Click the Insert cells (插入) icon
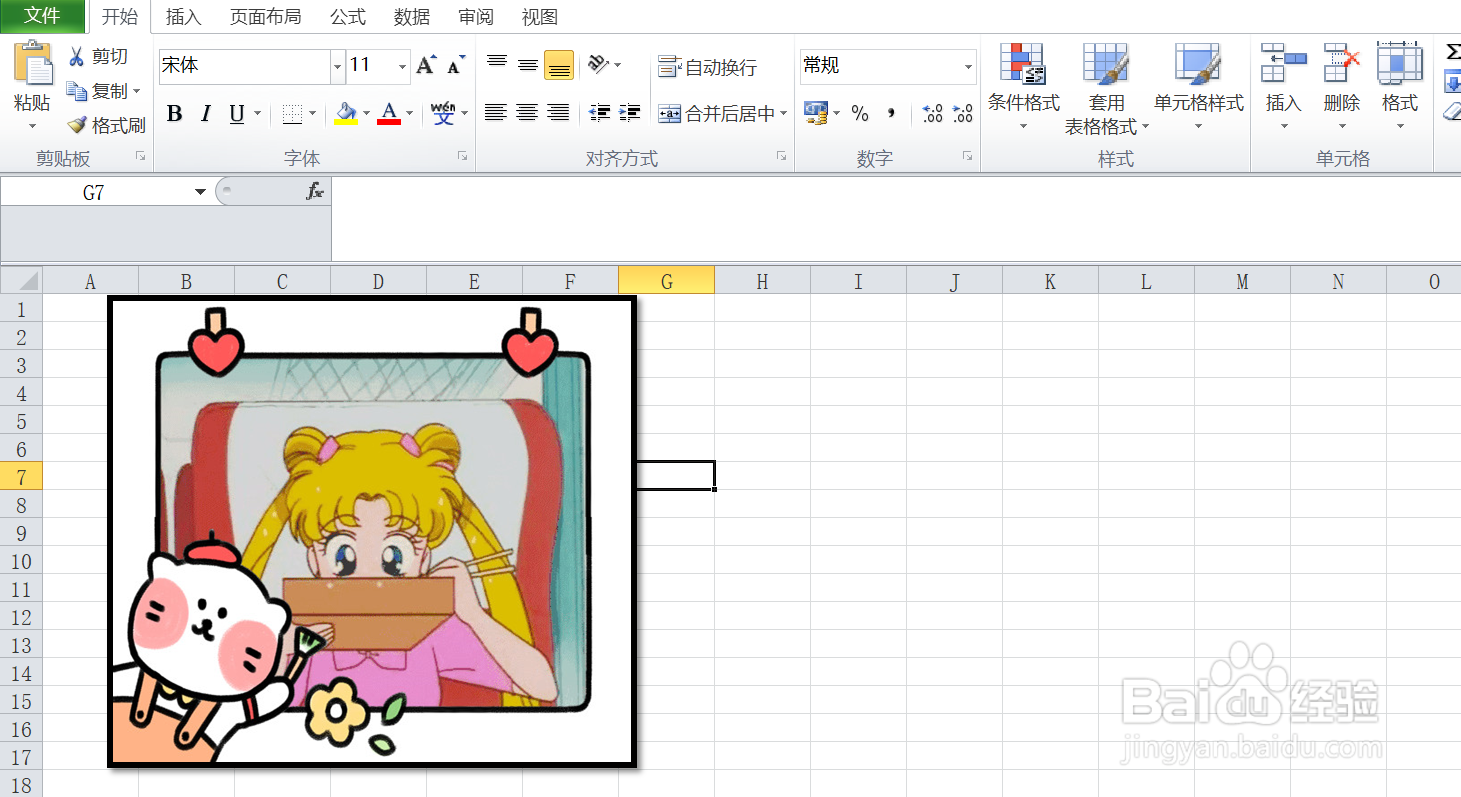 pyautogui.click(x=1284, y=62)
